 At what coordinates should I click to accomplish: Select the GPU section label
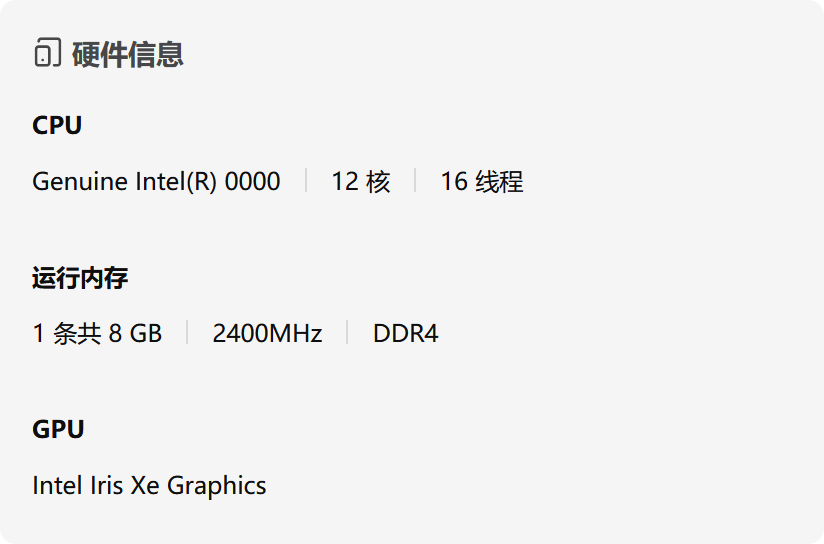point(58,430)
